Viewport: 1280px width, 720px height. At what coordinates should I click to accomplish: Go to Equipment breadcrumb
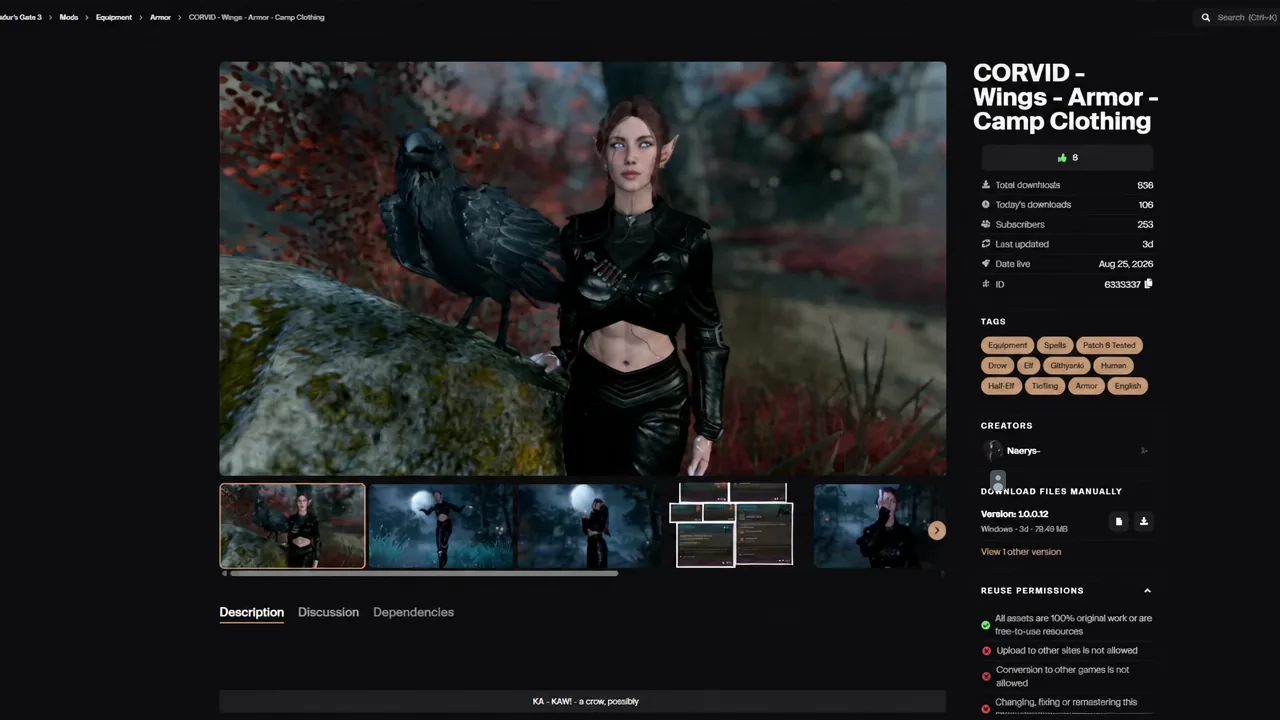[x=114, y=17]
